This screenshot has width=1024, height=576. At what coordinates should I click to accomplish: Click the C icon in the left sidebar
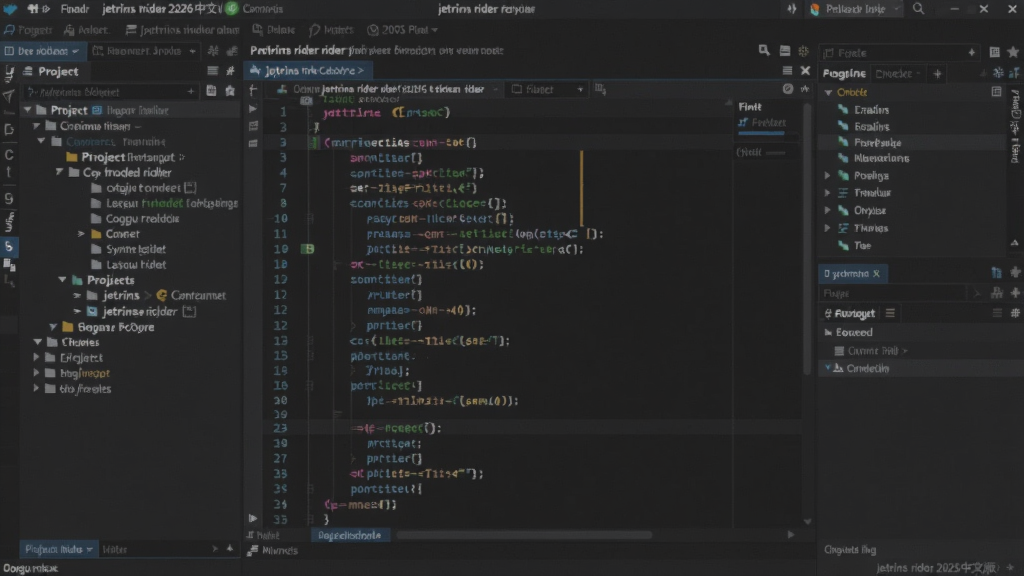click(x=8, y=155)
